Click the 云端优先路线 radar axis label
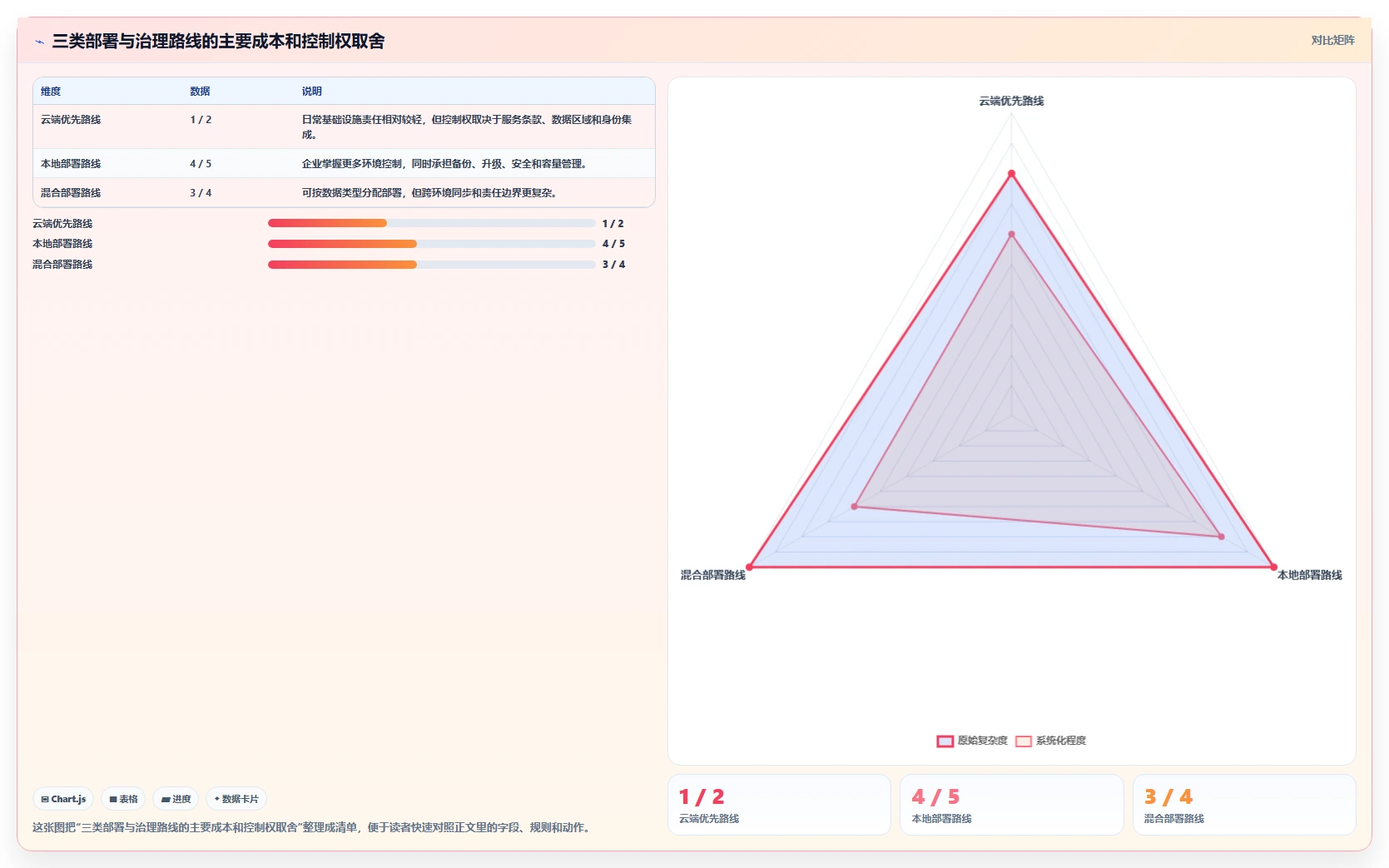The width and height of the screenshot is (1389, 868). [x=1011, y=101]
